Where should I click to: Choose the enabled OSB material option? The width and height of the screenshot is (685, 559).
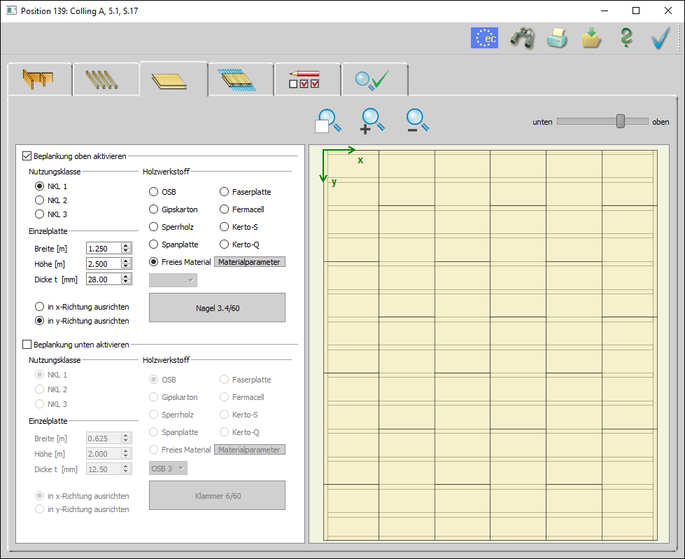tap(154, 192)
